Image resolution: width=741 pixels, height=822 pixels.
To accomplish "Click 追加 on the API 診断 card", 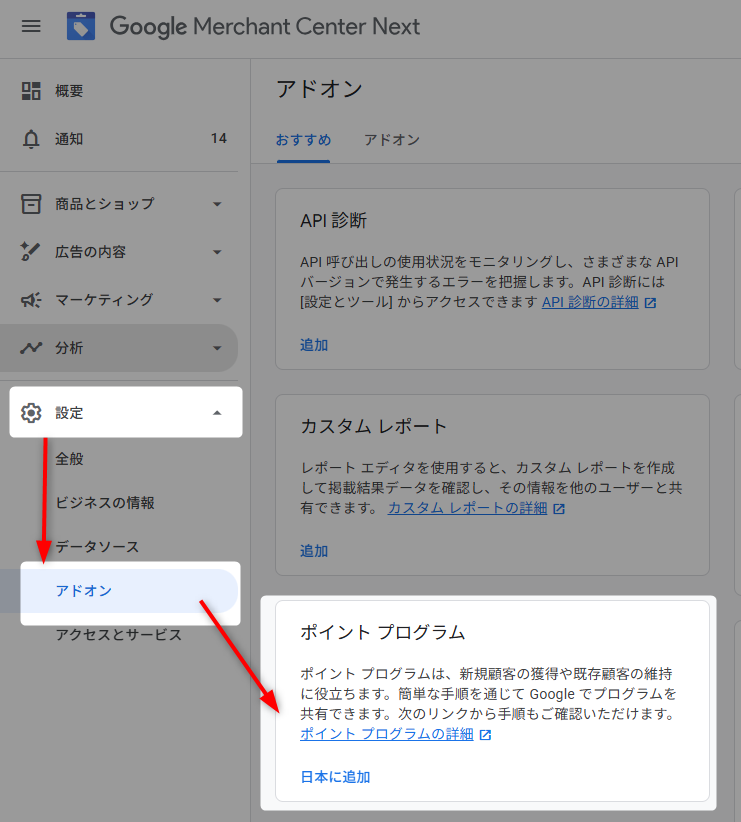I will pos(314,345).
